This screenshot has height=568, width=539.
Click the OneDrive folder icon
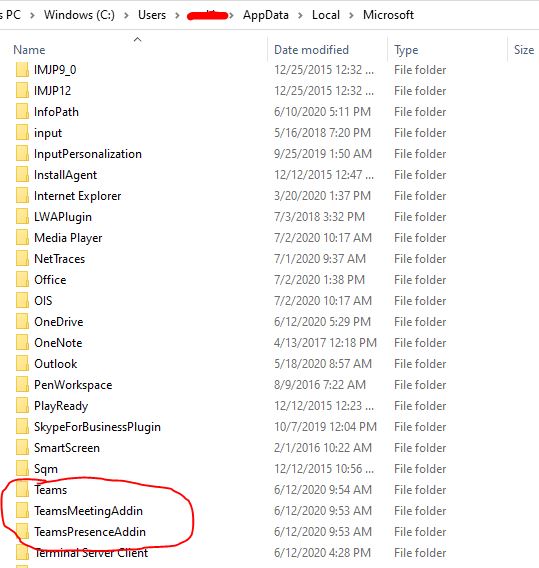(22, 322)
